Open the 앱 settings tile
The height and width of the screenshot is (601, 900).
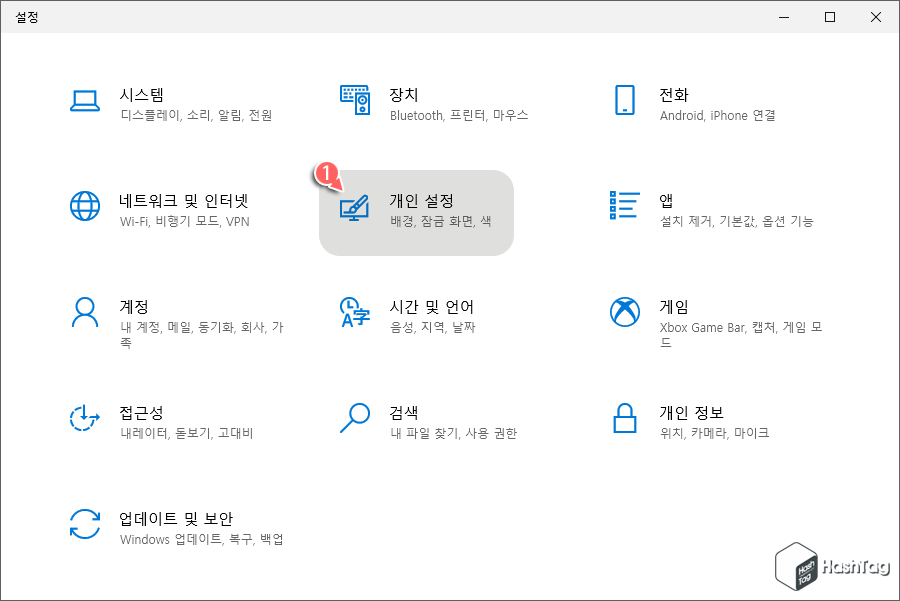(x=680, y=210)
